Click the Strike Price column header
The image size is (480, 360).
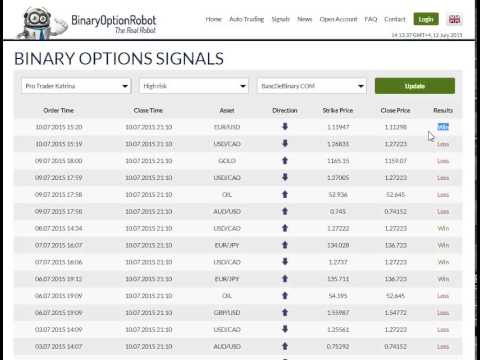pos(338,110)
